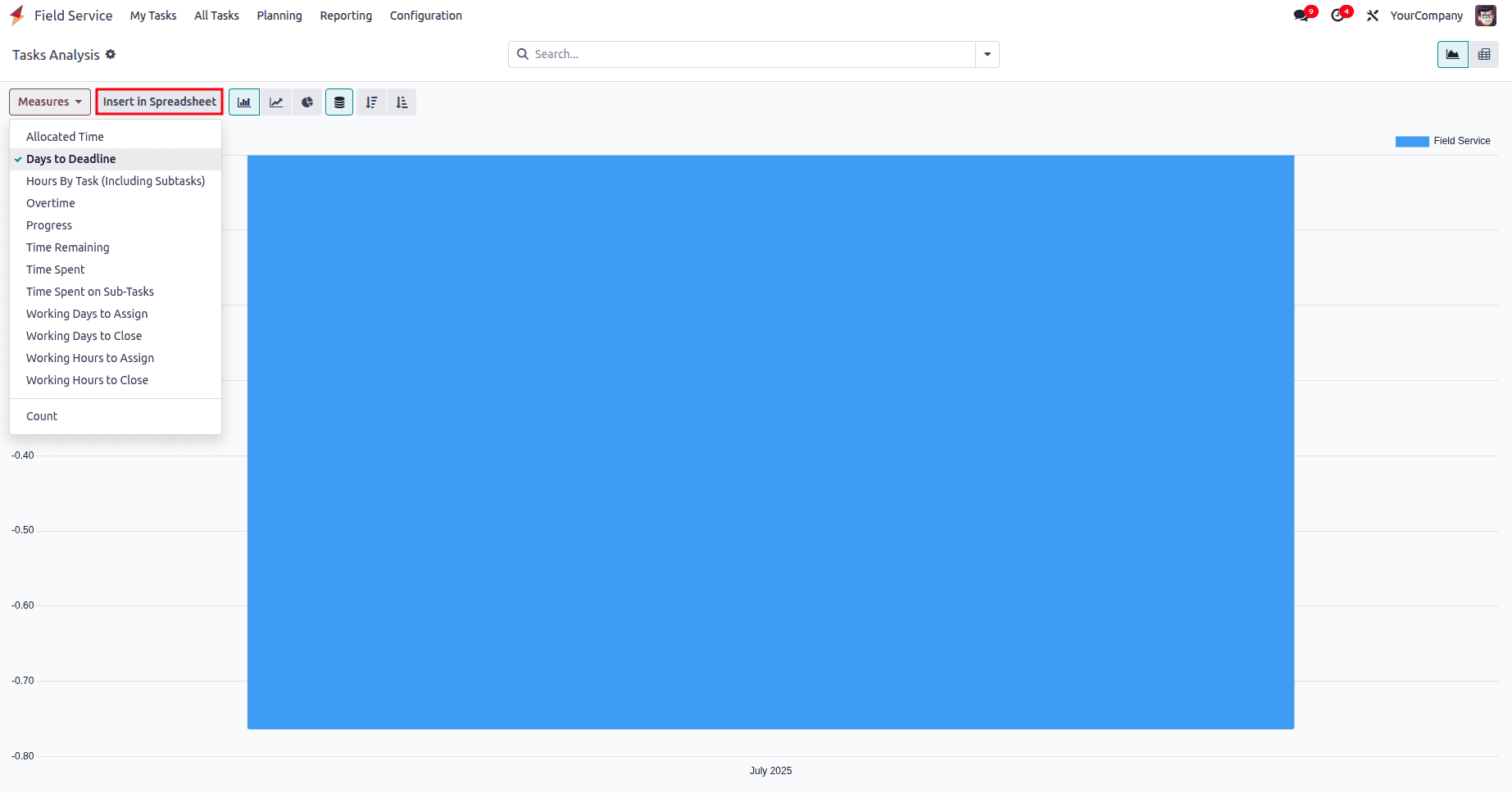The image size is (1512, 793).
Task: Click the Field Service legend label
Action: [x=1462, y=141]
